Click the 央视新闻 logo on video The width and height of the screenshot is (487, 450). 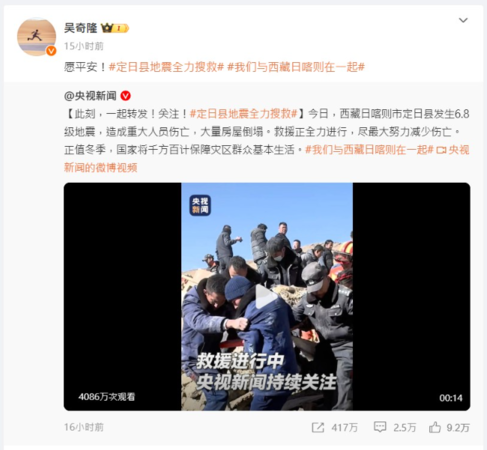(x=200, y=205)
